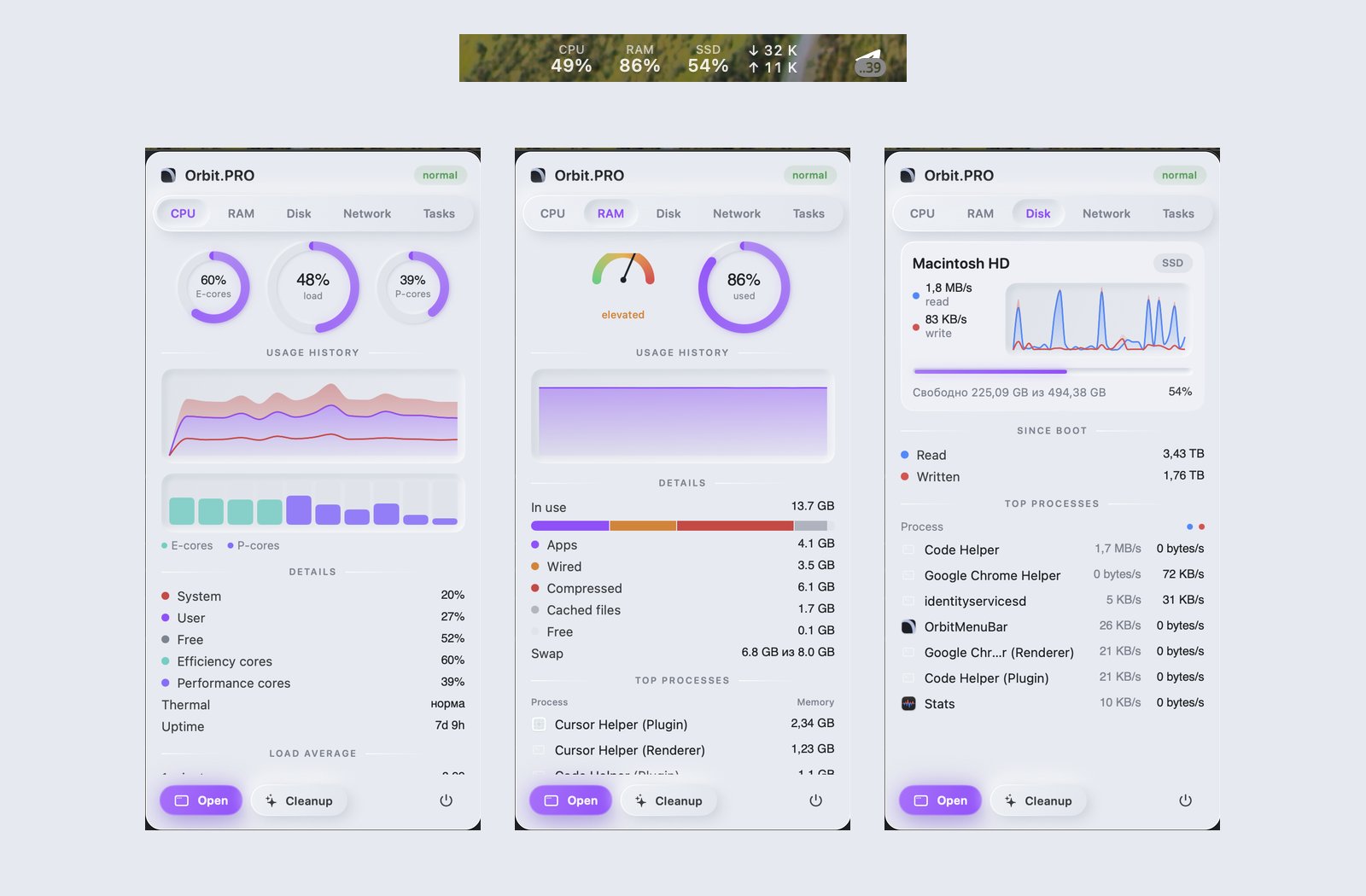Click the Orbit.PRO logo in the RAM panel
Image resolution: width=1366 pixels, height=896 pixels.
coord(538,176)
